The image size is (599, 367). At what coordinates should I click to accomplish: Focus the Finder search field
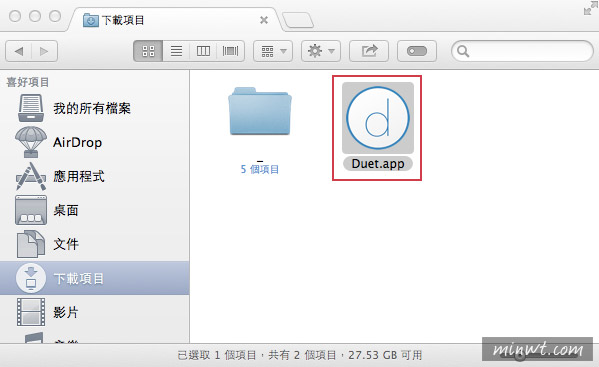(x=522, y=51)
